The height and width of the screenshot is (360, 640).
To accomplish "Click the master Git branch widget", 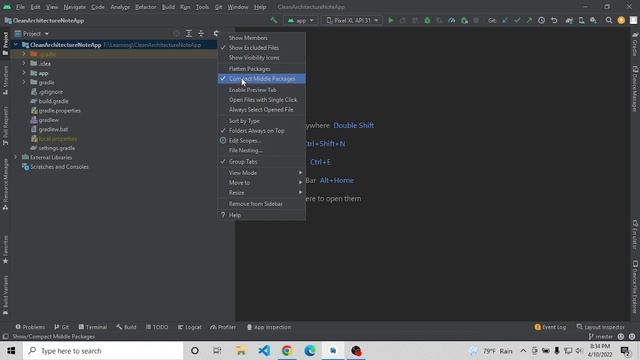I will coord(601,336).
